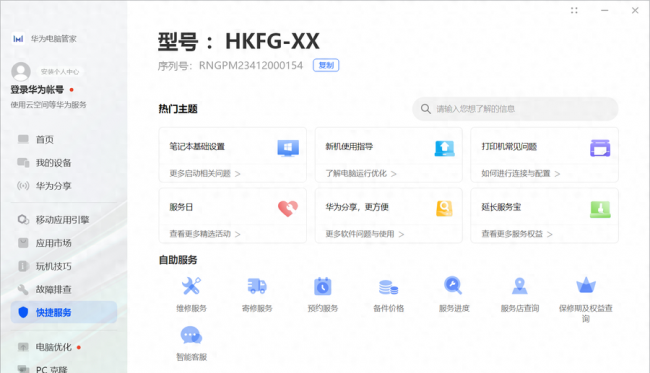This screenshot has width=650, height=373.
Task: Open 华为分享 in sidebar
Action: 63,186
